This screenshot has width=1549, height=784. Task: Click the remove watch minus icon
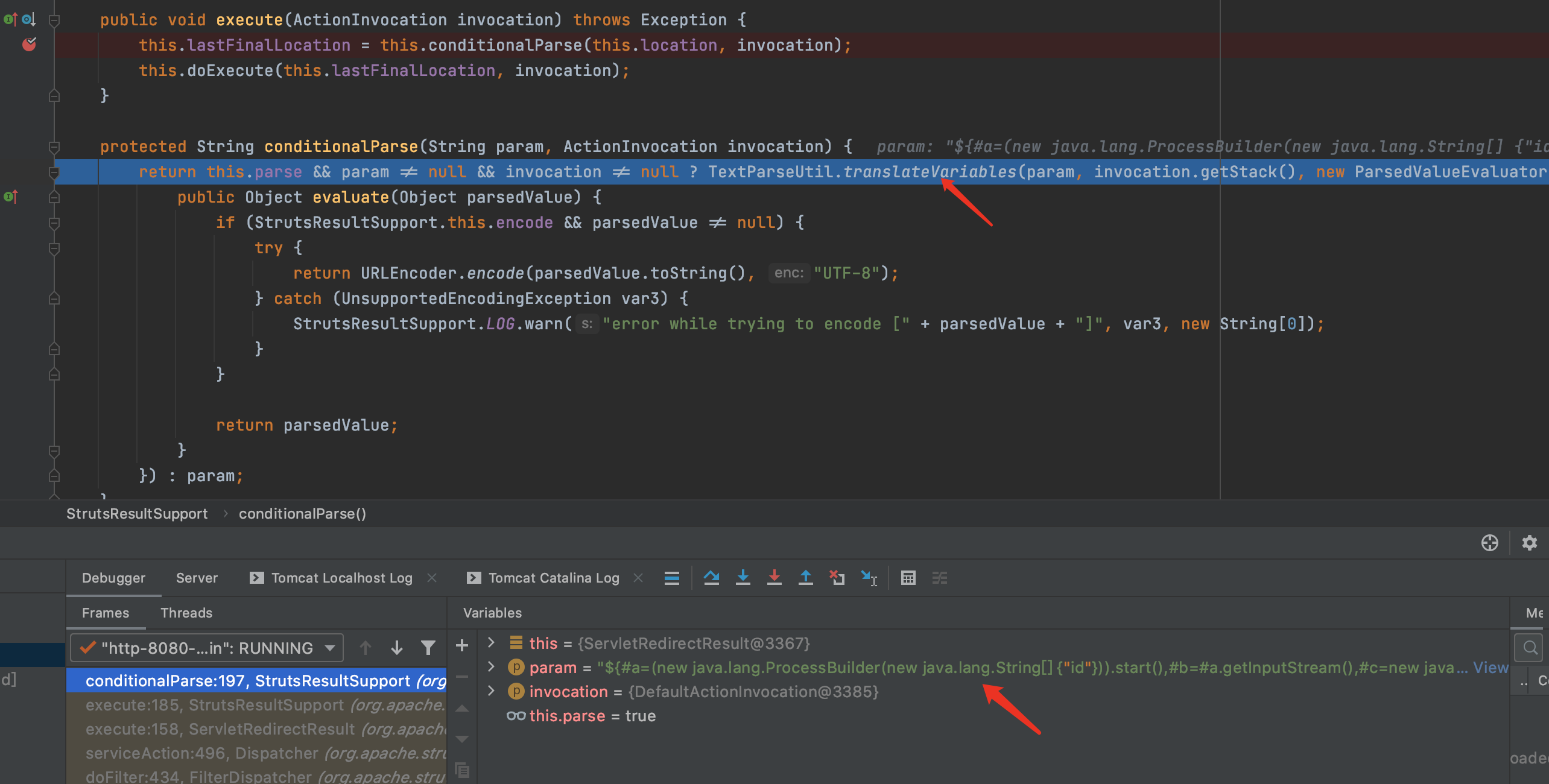tap(462, 677)
